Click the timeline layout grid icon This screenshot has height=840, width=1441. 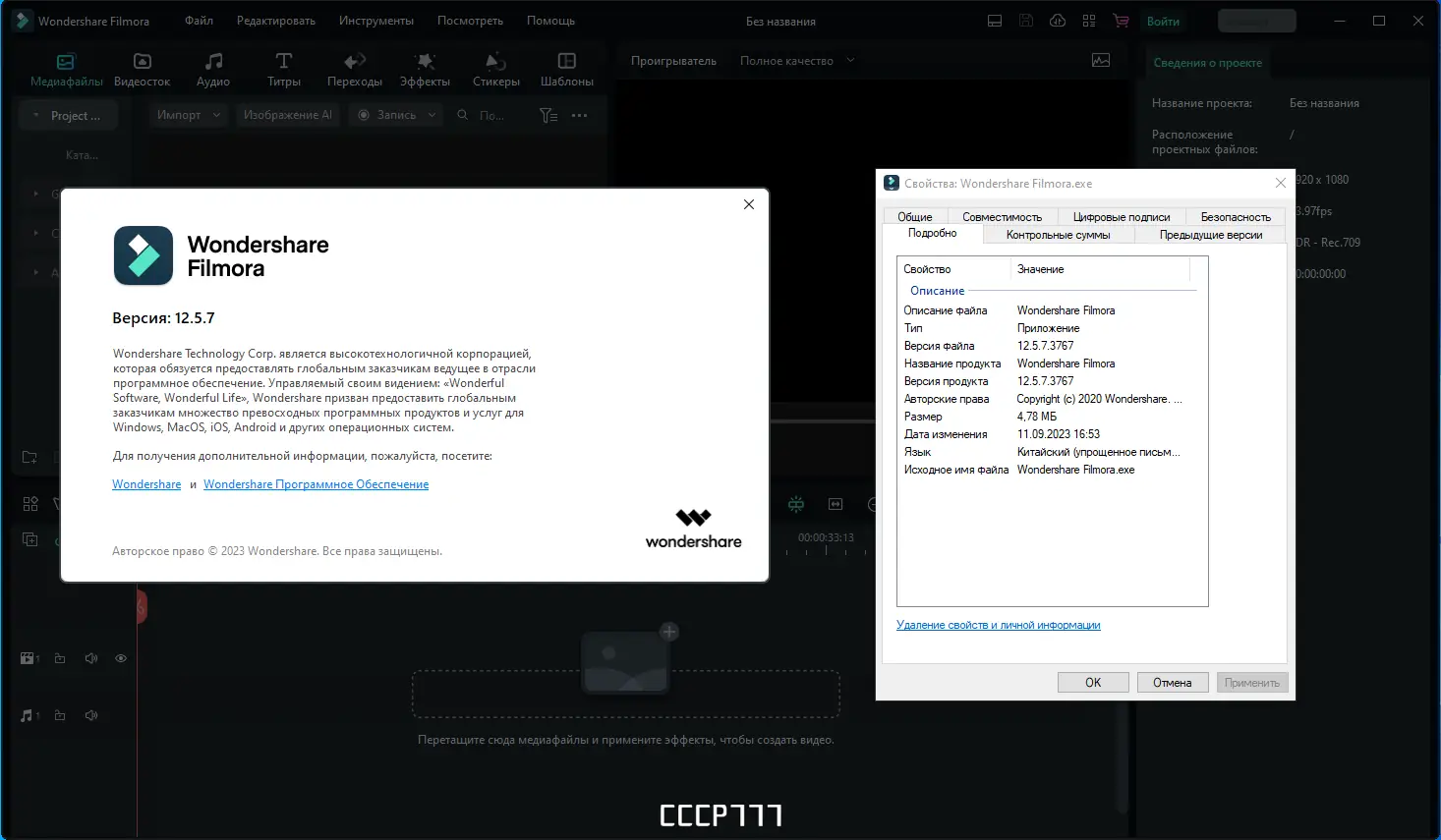point(30,504)
